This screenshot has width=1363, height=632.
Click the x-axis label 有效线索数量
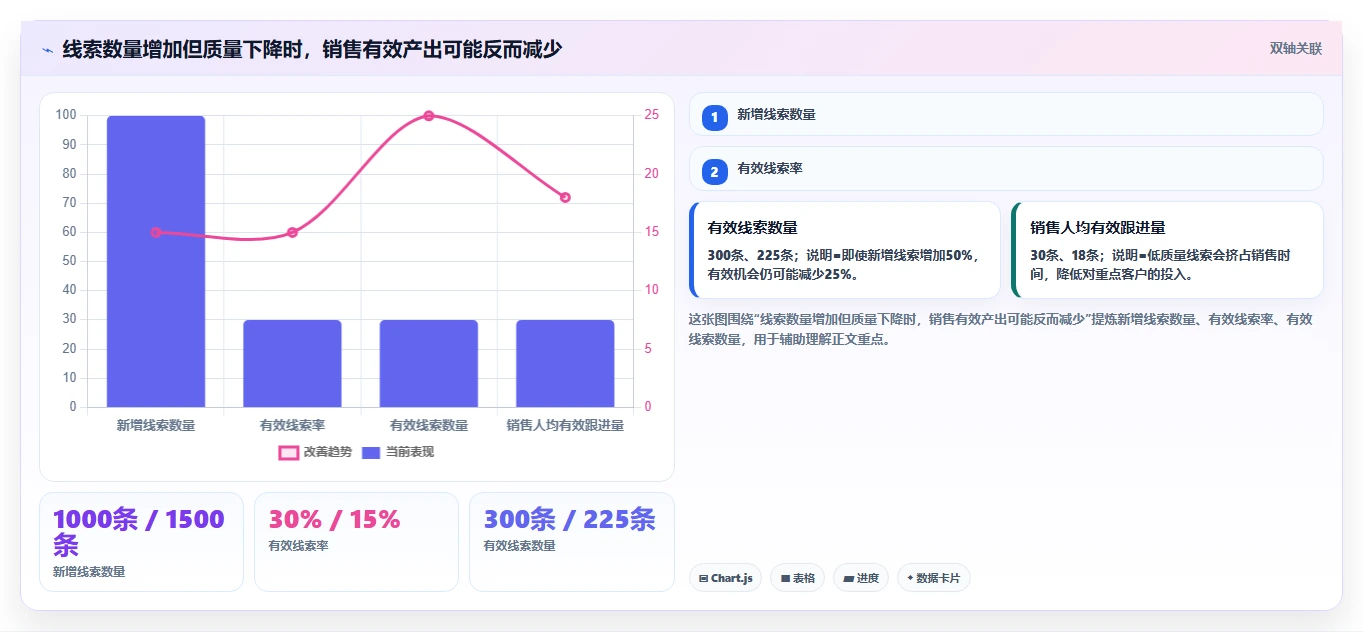point(429,425)
